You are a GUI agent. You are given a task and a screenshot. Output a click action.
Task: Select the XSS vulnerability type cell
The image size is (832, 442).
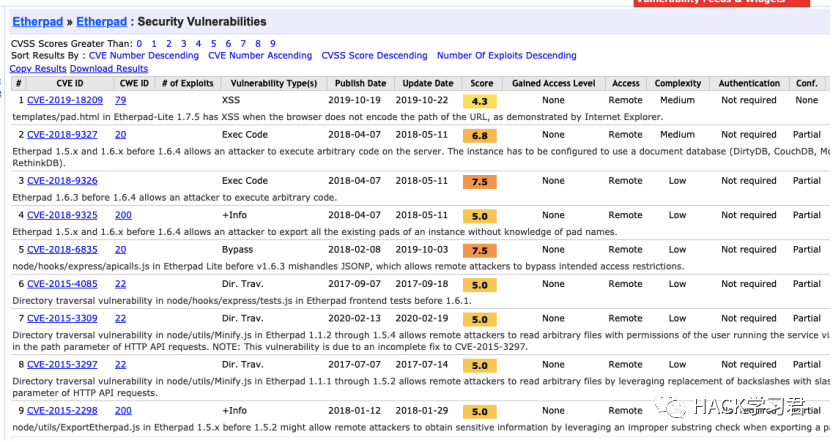tap(231, 100)
